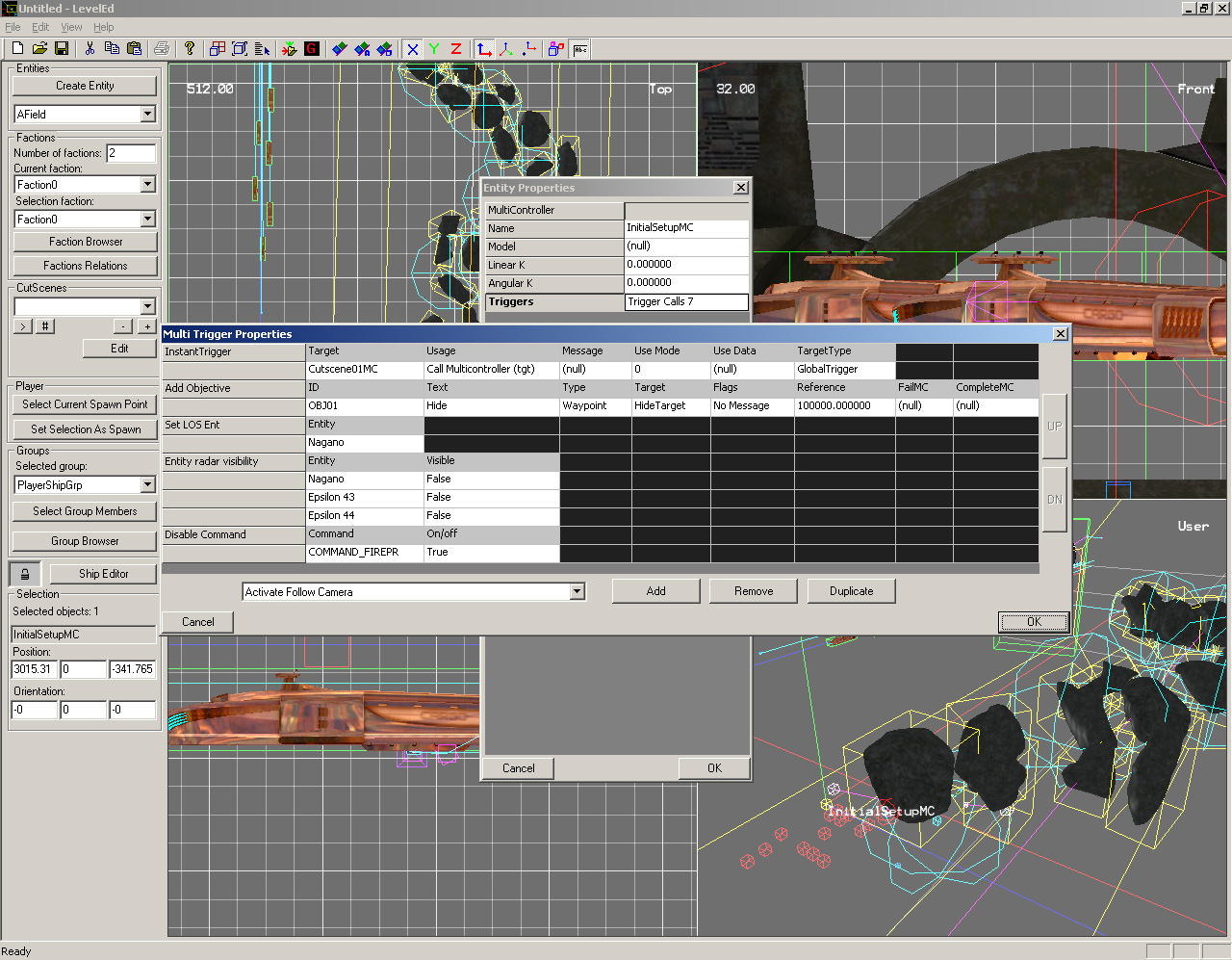Open the Faction Browser
Image resolution: width=1232 pixels, height=960 pixels.
tap(85, 242)
